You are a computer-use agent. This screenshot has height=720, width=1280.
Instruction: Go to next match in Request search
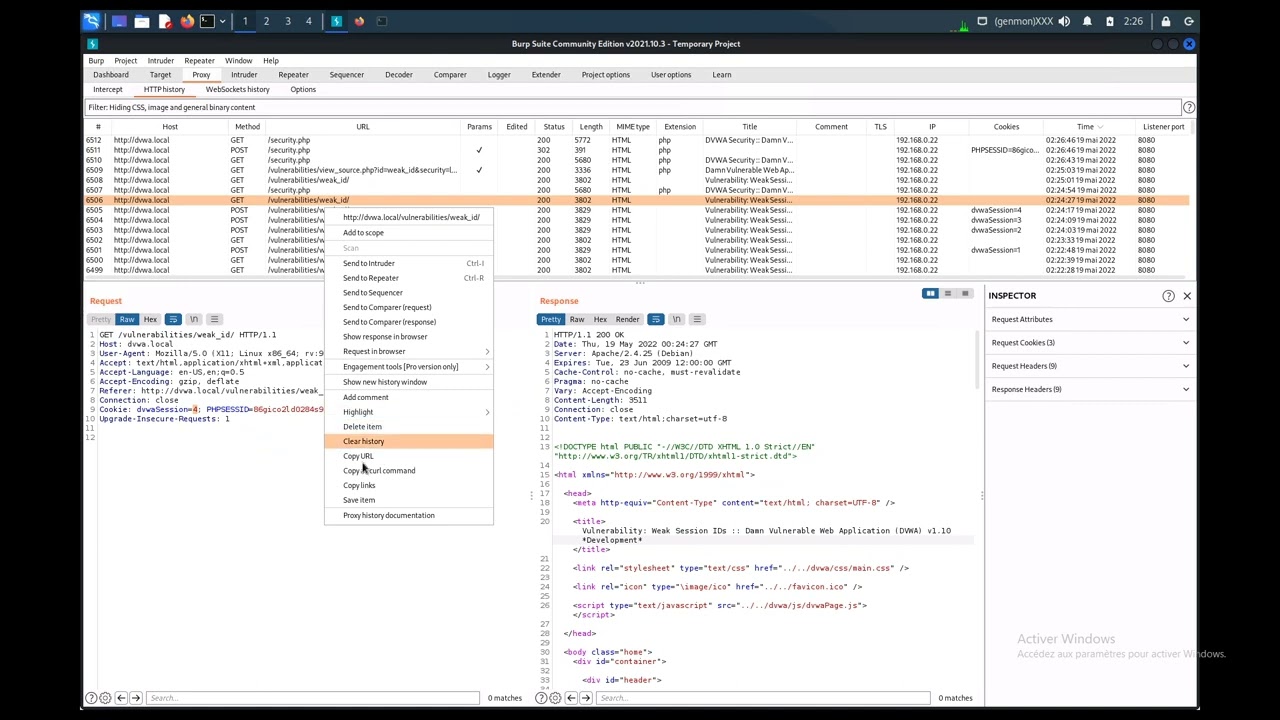(x=136, y=698)
